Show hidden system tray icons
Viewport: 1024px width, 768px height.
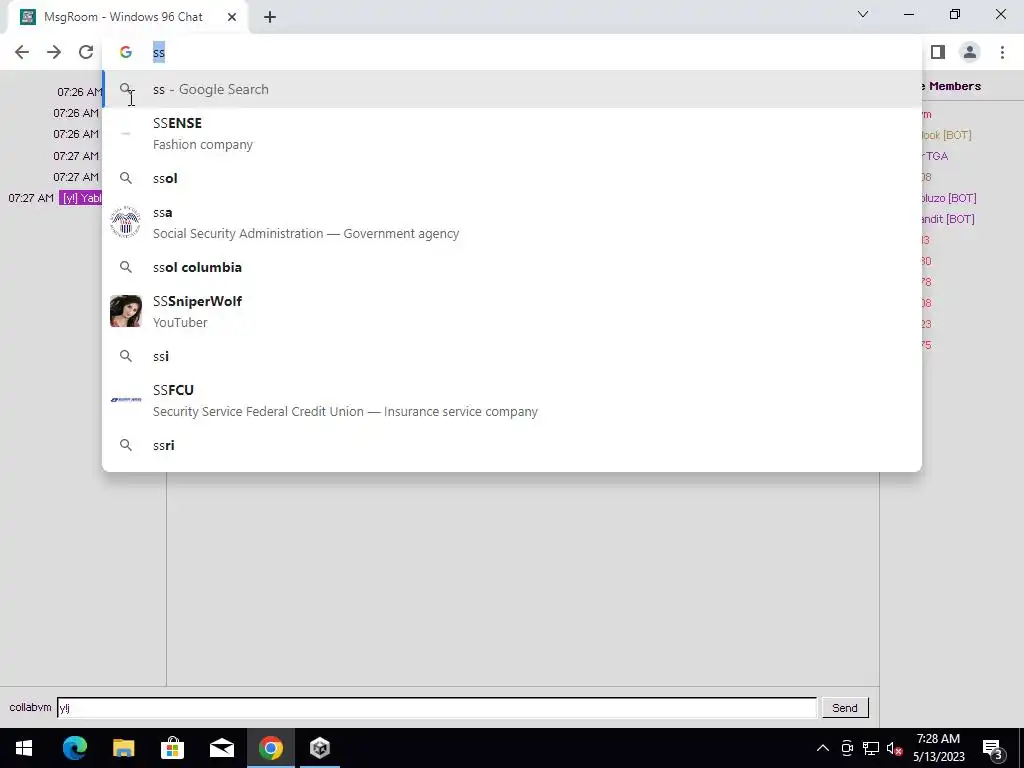click(x=823, y=748)
